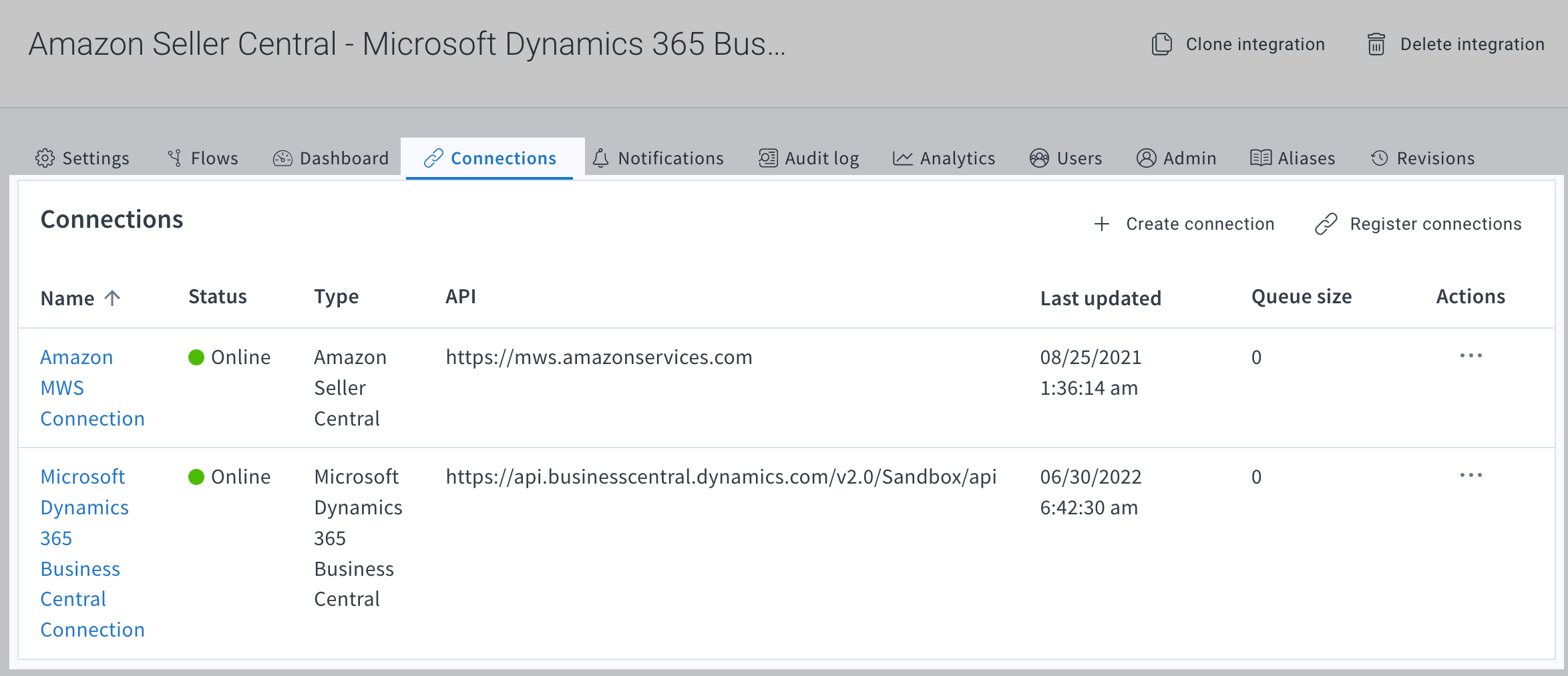This screenshot has width=1568, height=676.
Task: Switch to the Admin tab
Action: (1176, 158)
